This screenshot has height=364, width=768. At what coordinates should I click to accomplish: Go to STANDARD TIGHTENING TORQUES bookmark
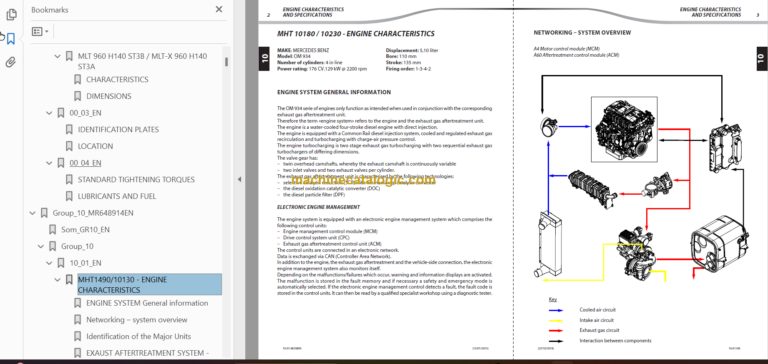136,179
